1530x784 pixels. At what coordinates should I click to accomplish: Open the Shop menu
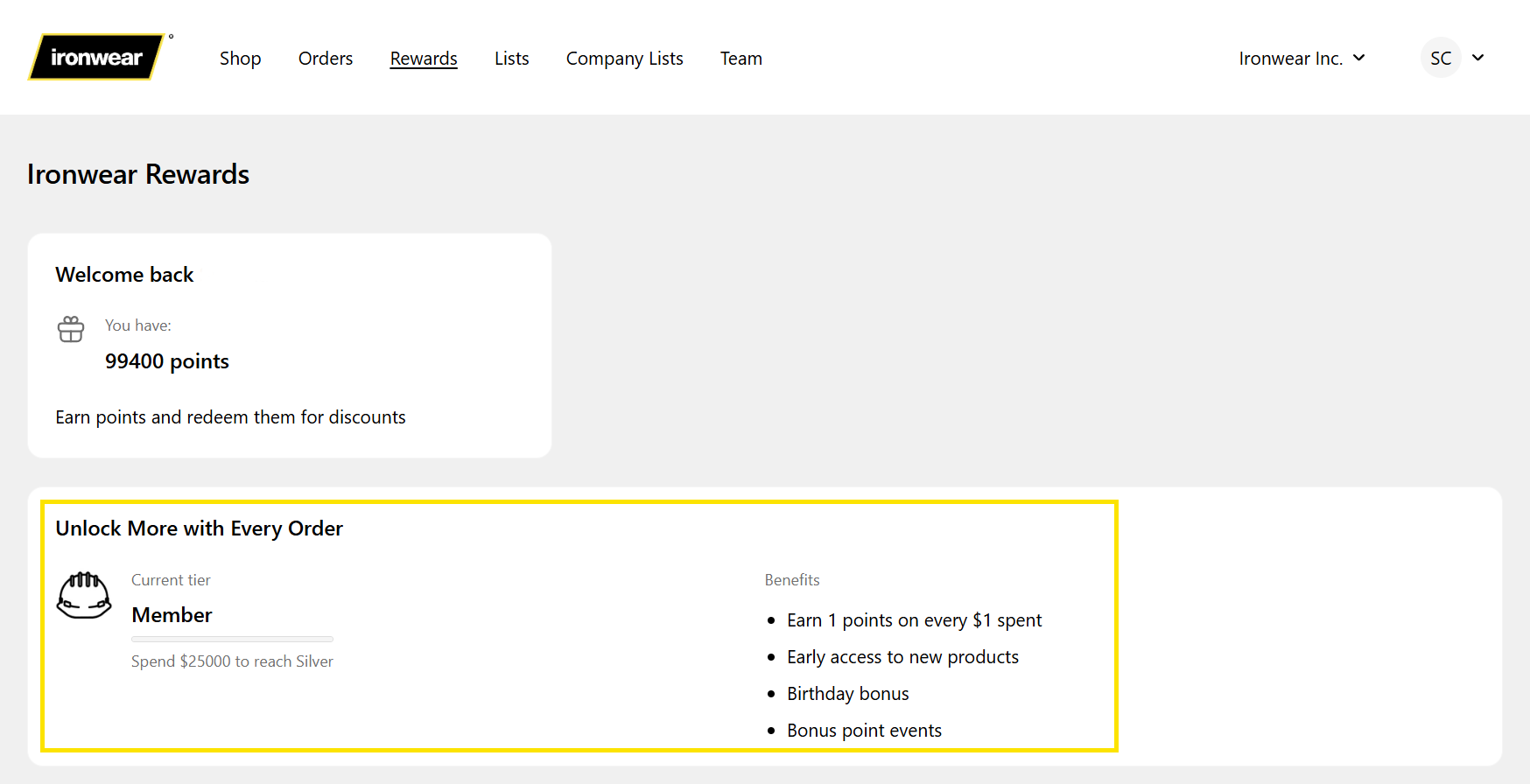coord(240,59)
